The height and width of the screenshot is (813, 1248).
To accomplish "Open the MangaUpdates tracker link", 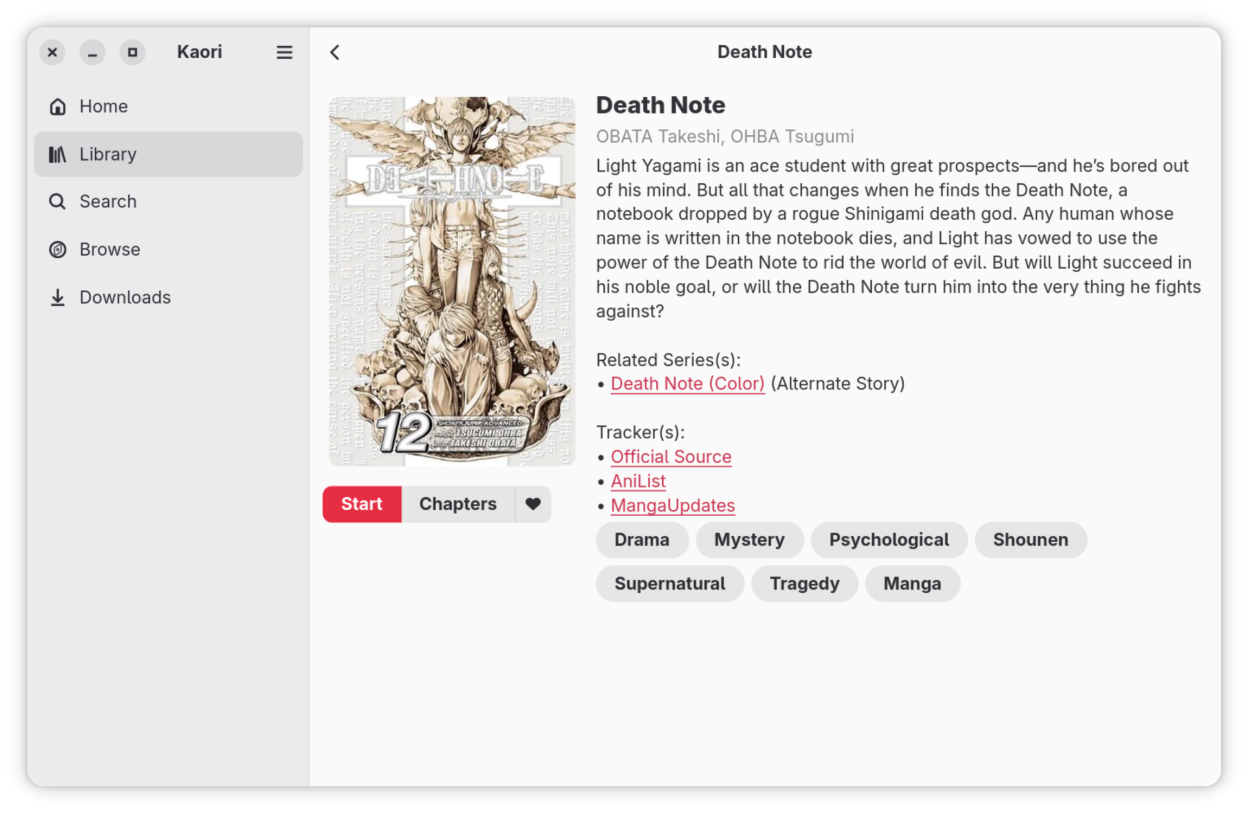I will coord(673,506).
